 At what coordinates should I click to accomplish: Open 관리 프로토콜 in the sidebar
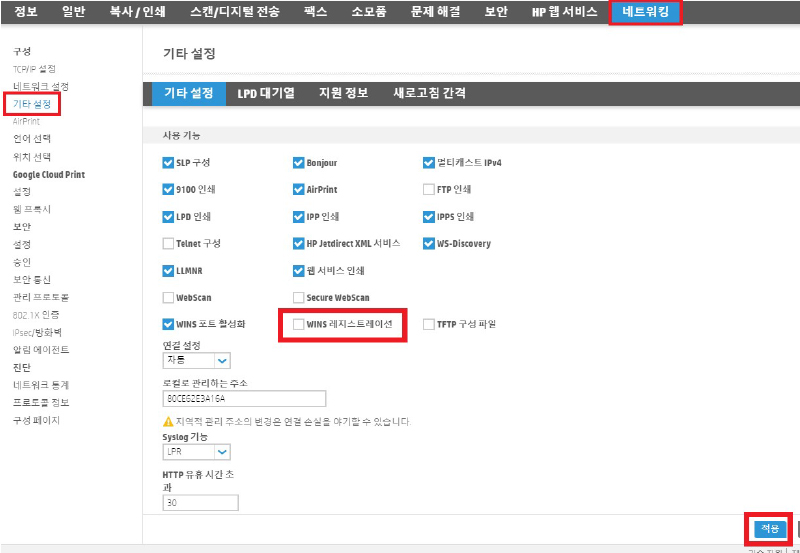pyautogui.click(x=41, y=297)
